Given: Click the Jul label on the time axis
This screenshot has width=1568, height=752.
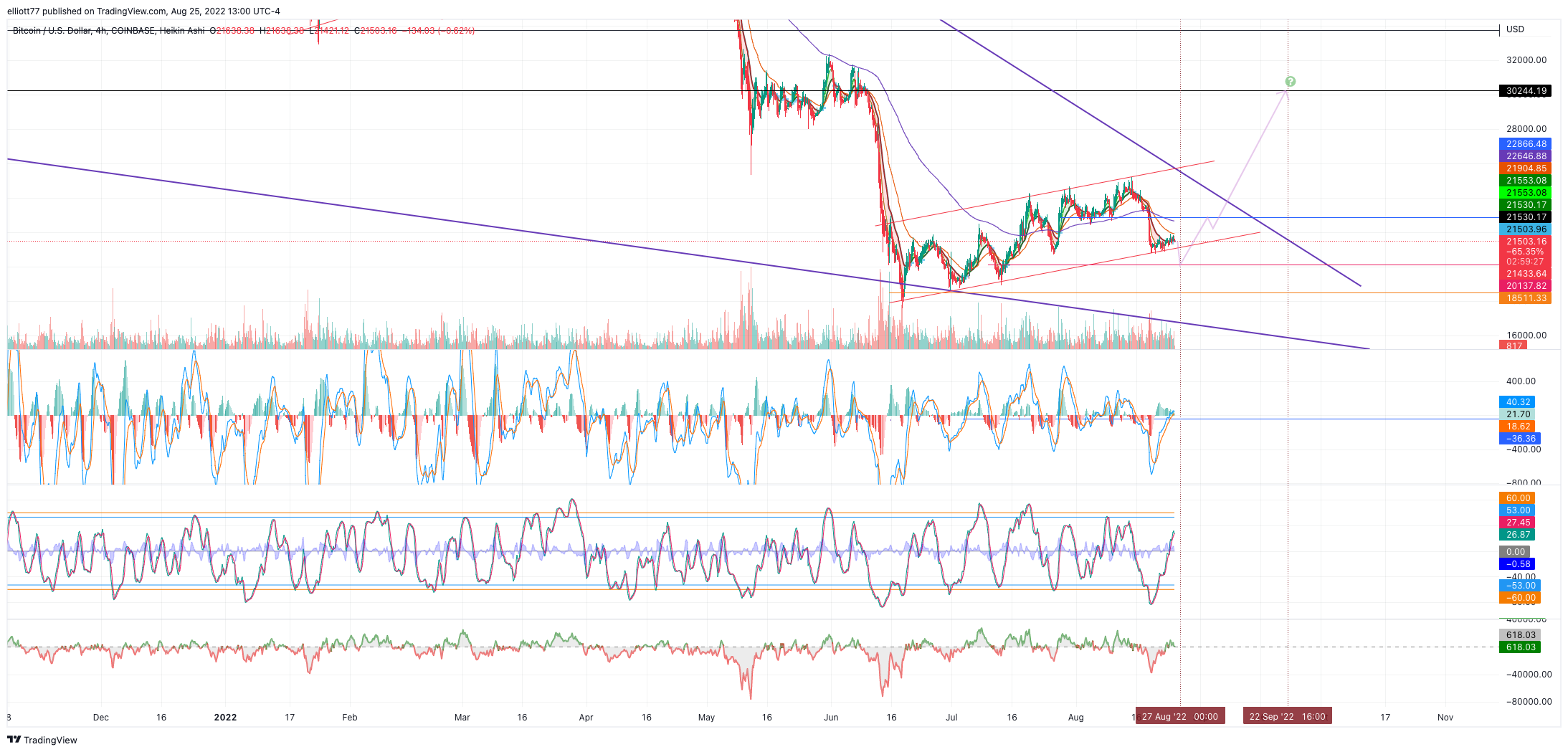Looking at the screenshot, I should 951,717.
